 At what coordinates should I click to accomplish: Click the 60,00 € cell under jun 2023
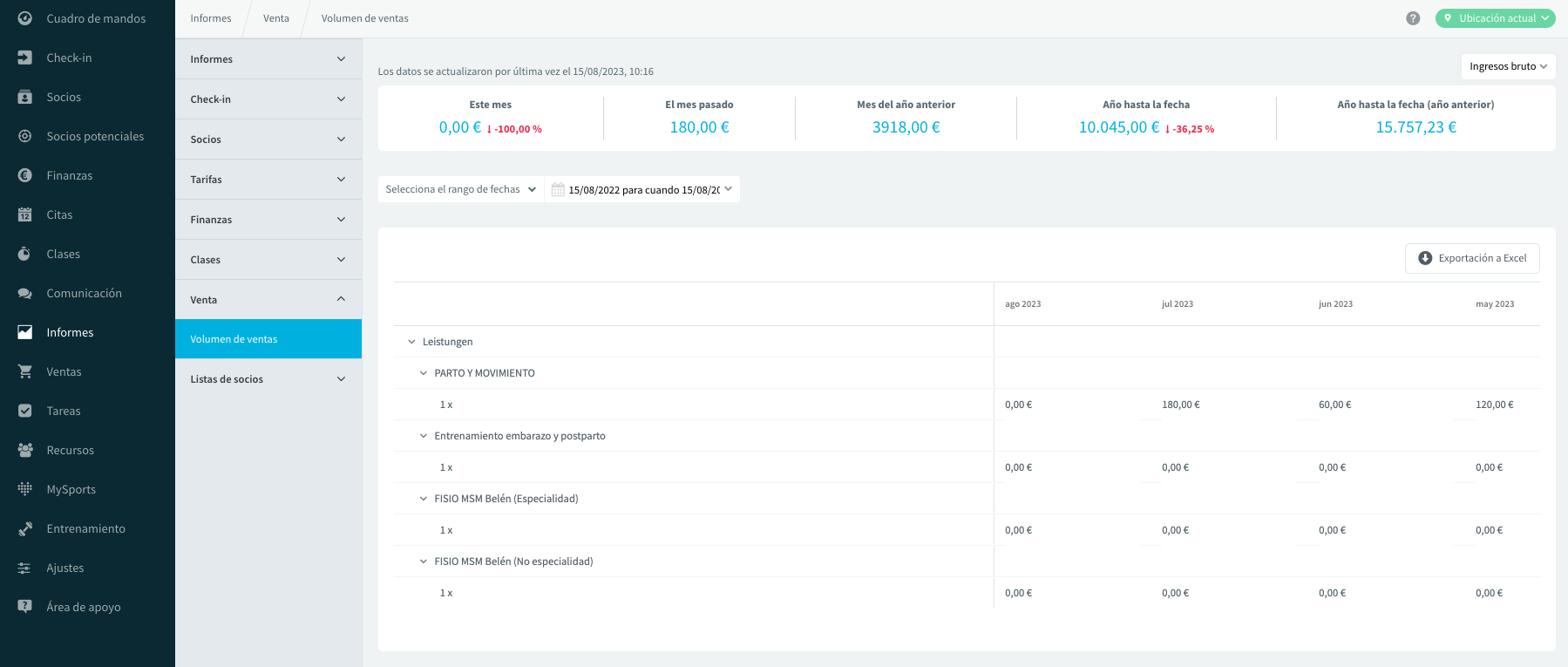pos(1335,405)
